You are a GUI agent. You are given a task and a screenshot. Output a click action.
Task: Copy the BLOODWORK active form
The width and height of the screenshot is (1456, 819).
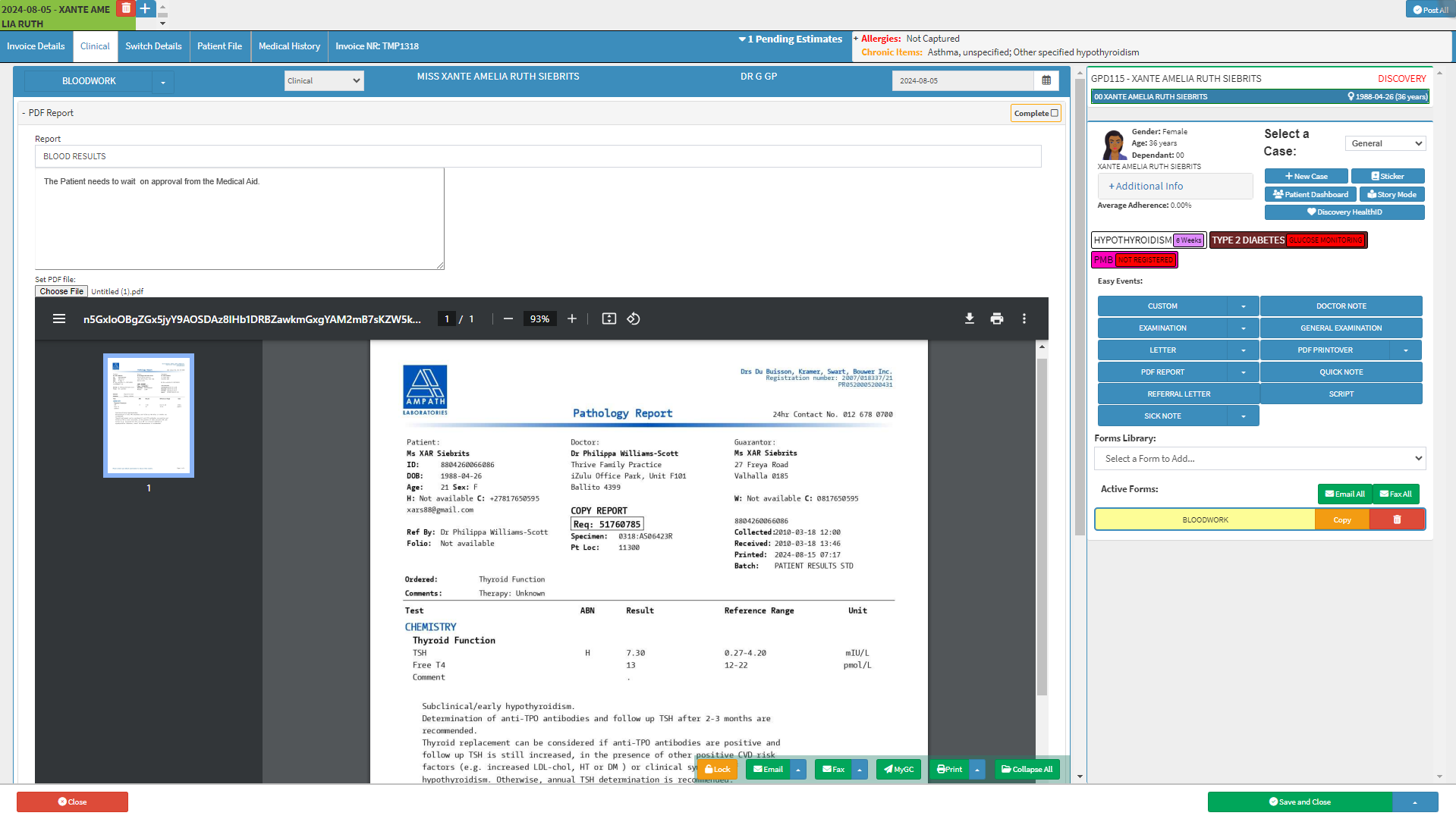[x=1342, y=519]
